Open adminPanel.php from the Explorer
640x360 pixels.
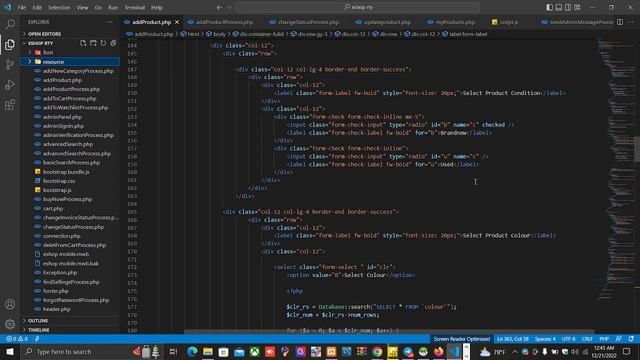click(x=62, y=117)
